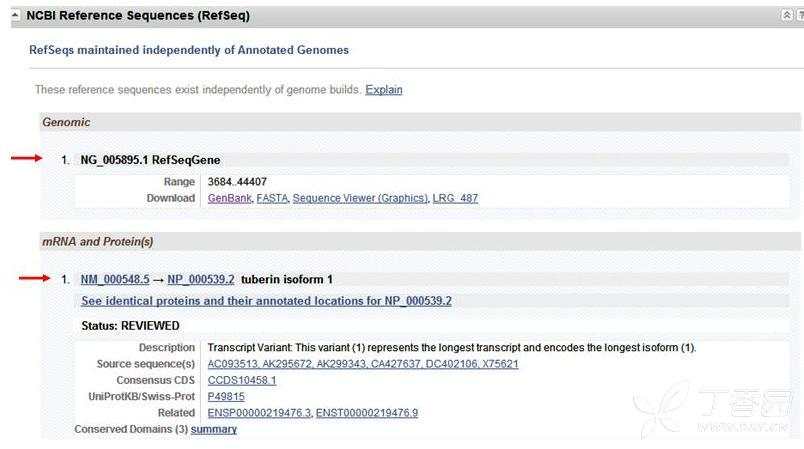Open source sequence AK295672
Image resolution: width=804 pixels, height=449 pixels.
(x=288, y=364)
